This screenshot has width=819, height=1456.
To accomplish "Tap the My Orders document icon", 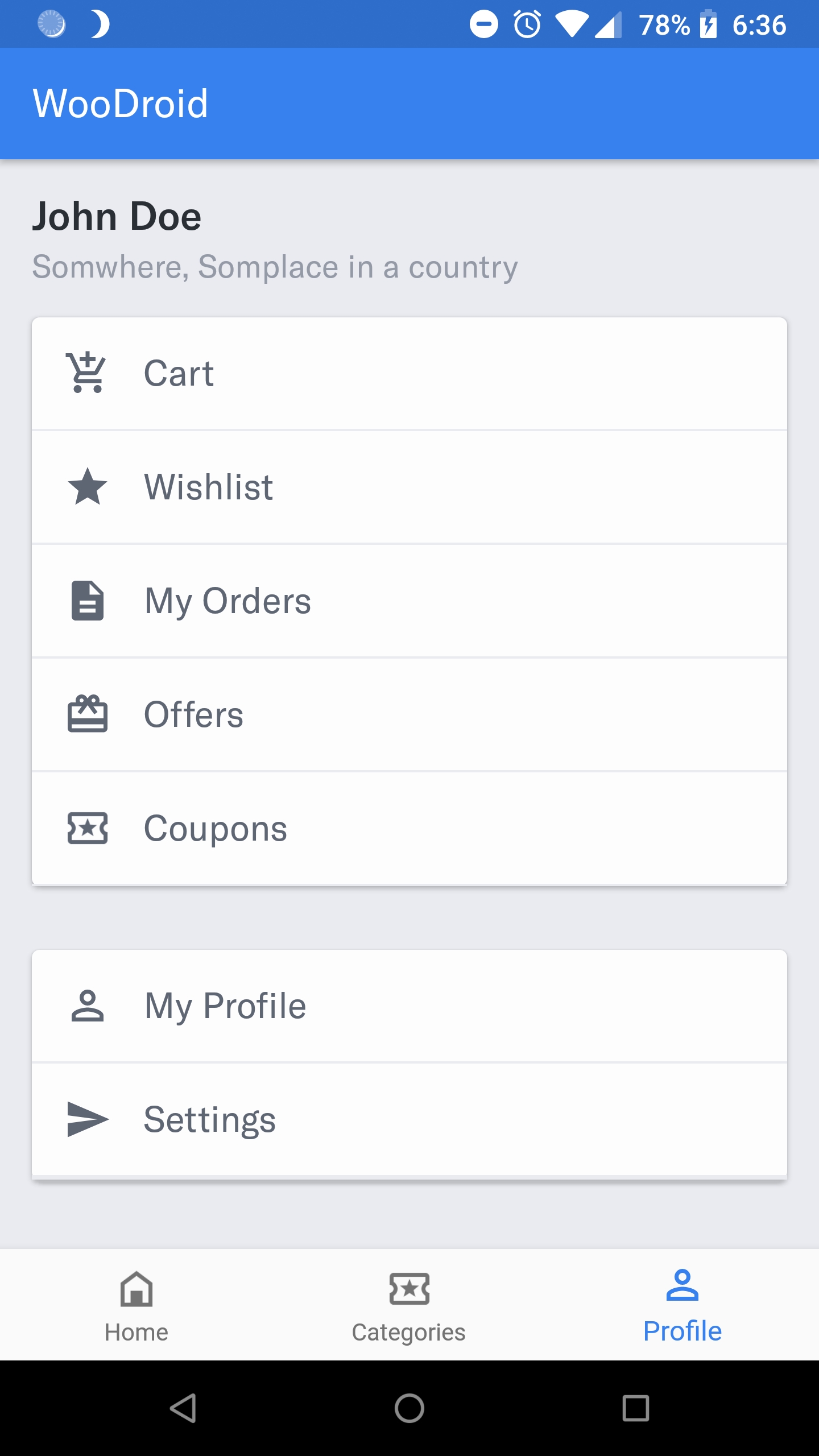I will pyautogui.click(x=87, y=601).
